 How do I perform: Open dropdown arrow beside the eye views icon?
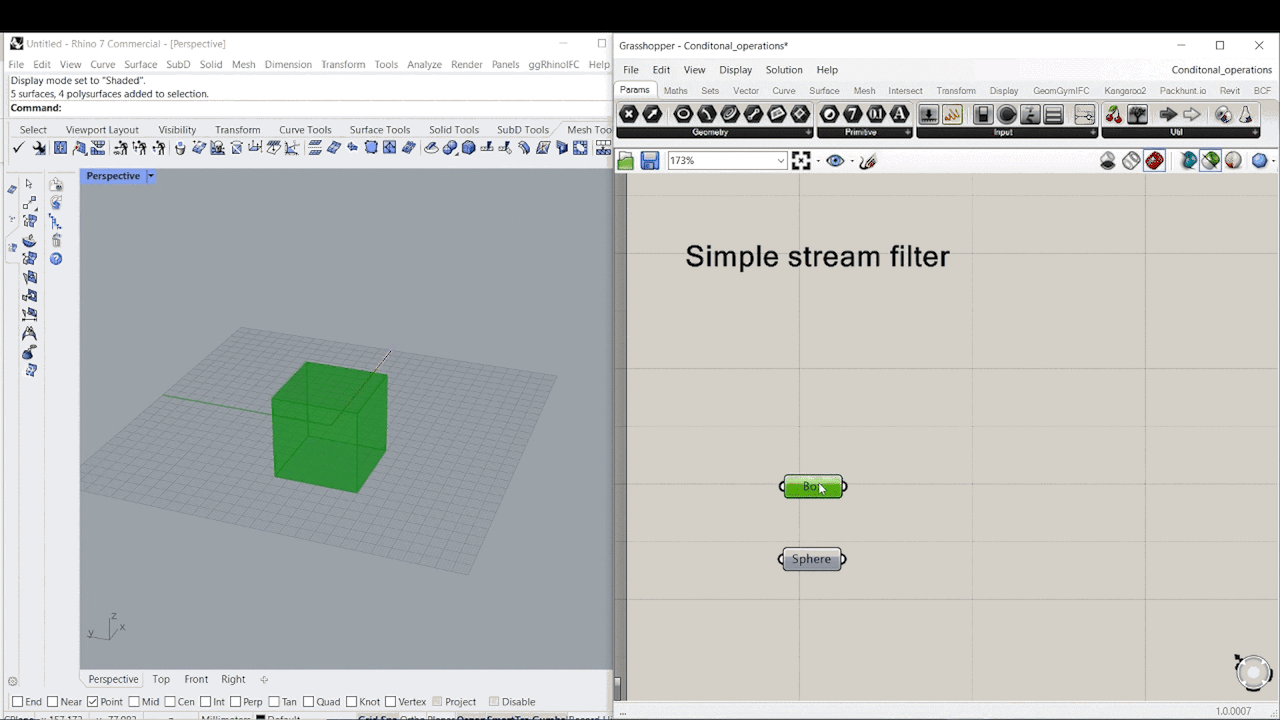pyautogui.click(x=851, y=161)
